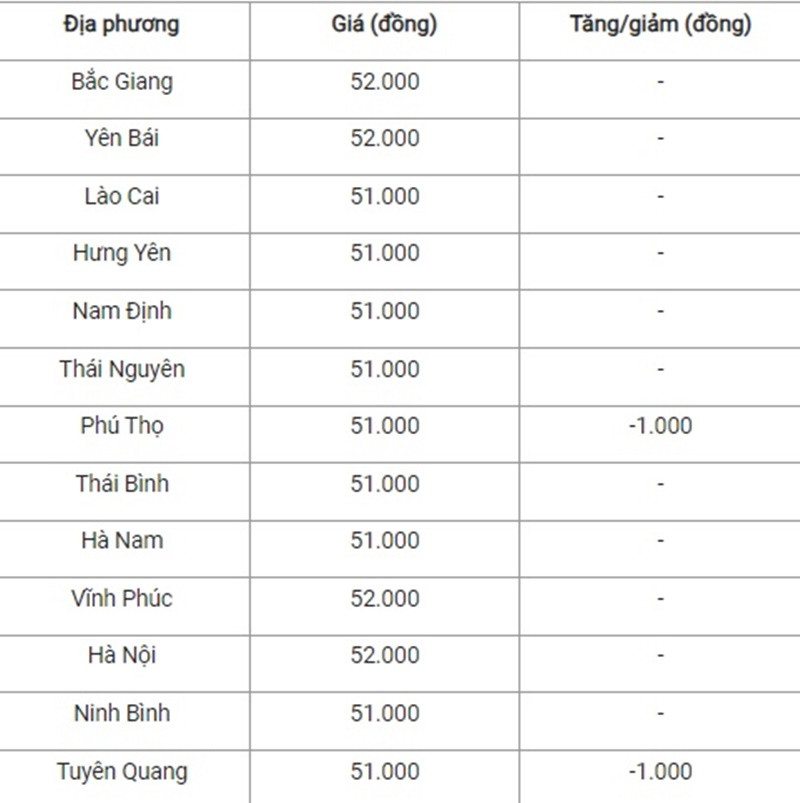Screen dimensions: 800x803
Task: Click the Tuyên Quang location cell
Action: [122, 772]
